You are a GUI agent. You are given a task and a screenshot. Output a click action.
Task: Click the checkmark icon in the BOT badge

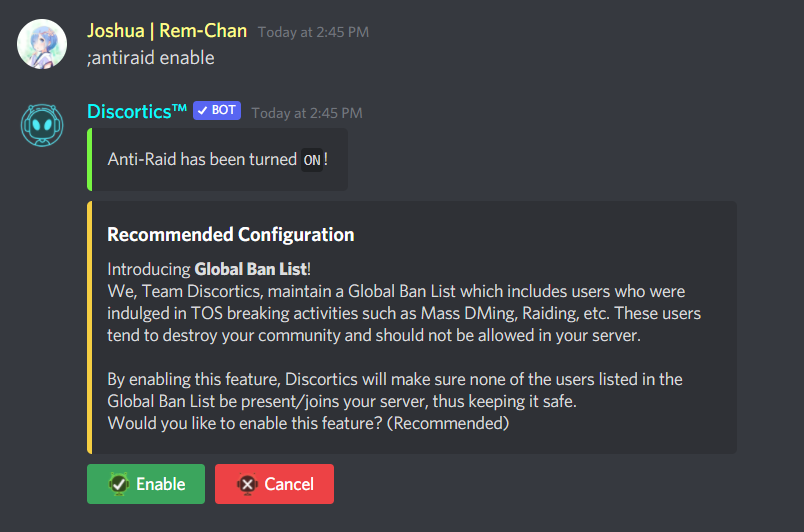pos(203,110)
